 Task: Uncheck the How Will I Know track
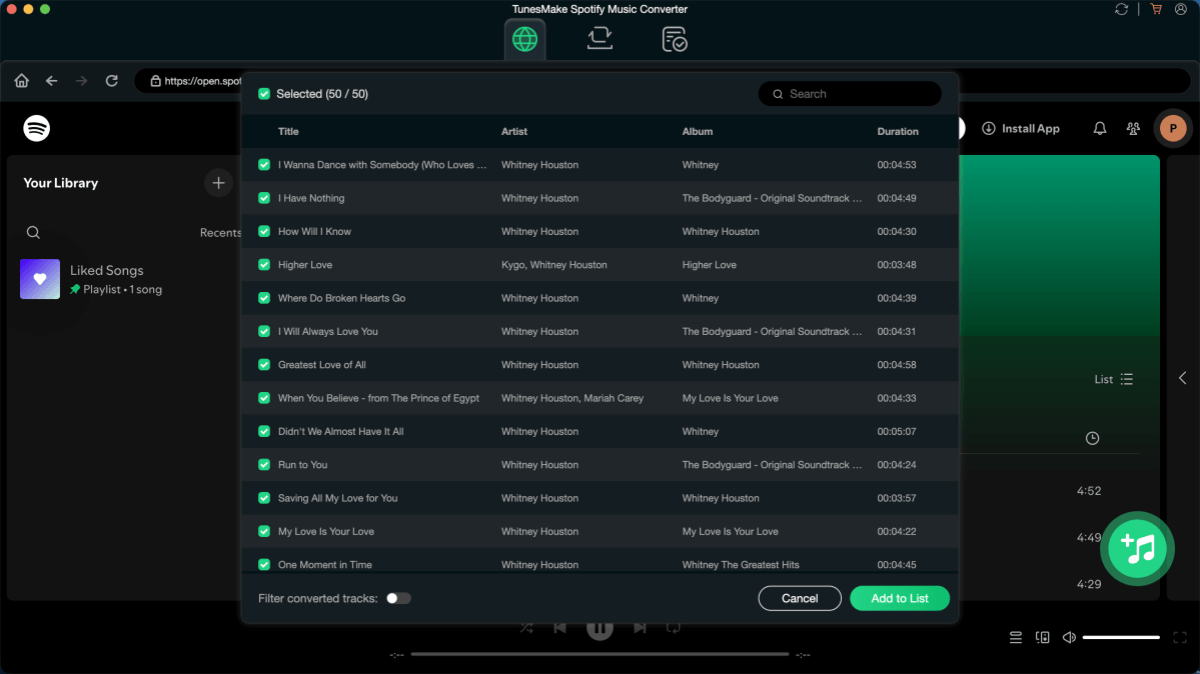click(264, 231)
